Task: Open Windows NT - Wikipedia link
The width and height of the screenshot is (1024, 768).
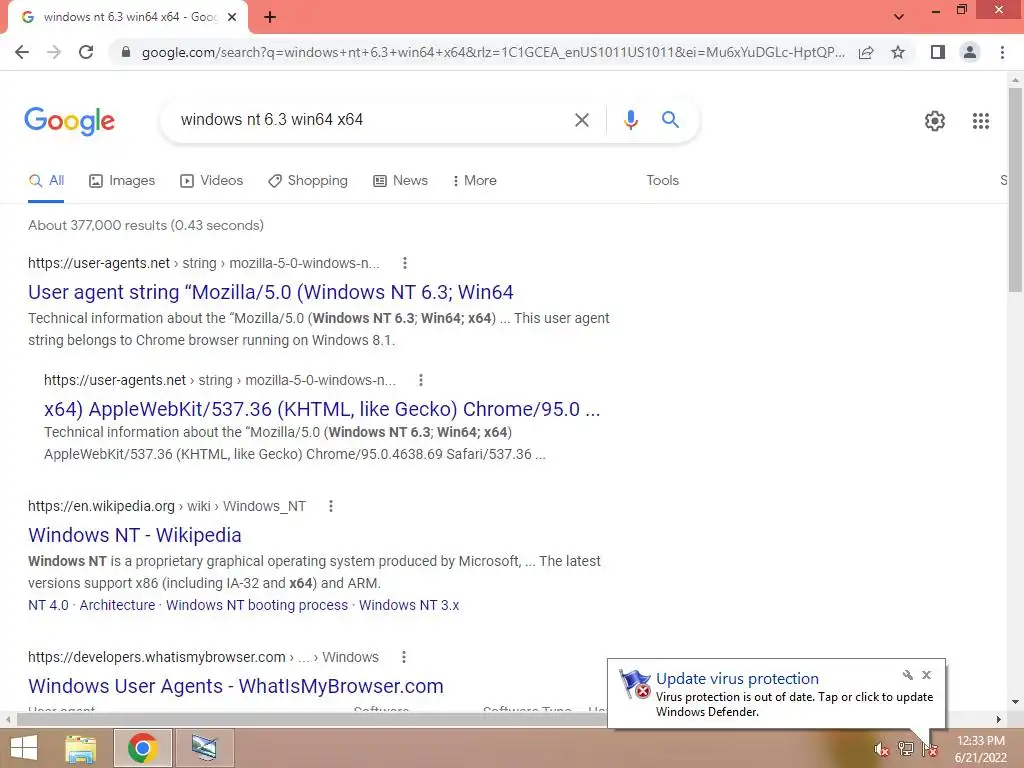Action: 135,536
